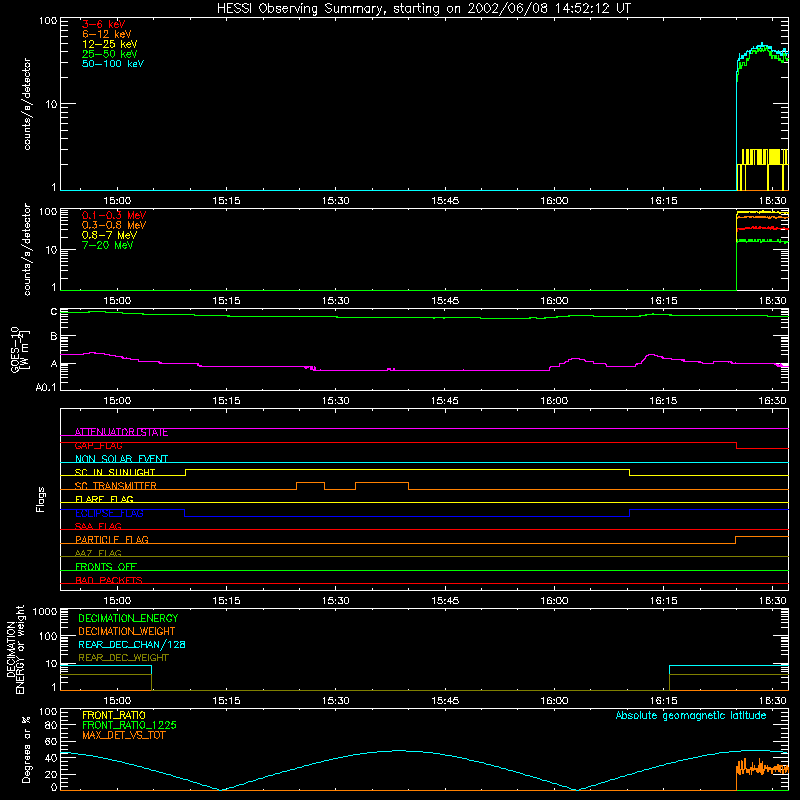Click the 16:15 tick under the decimation panel
The height and width of the screenshot is (800, 800).
663,701
